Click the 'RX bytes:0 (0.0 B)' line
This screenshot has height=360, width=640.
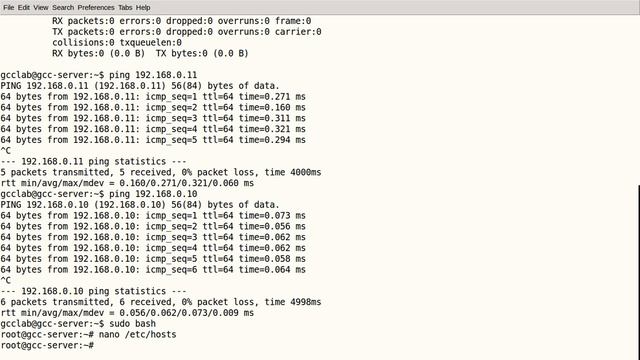coord(150,53)
